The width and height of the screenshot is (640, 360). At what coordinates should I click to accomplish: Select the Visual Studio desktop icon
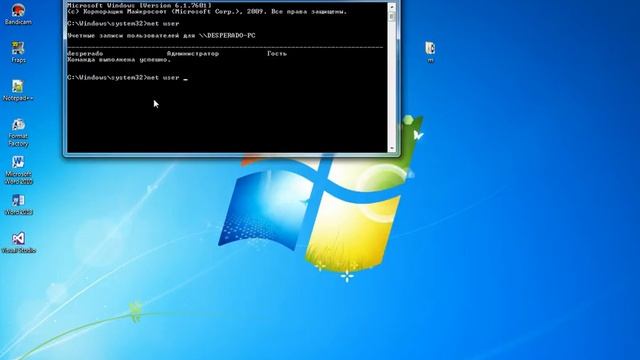pos(18,243)
